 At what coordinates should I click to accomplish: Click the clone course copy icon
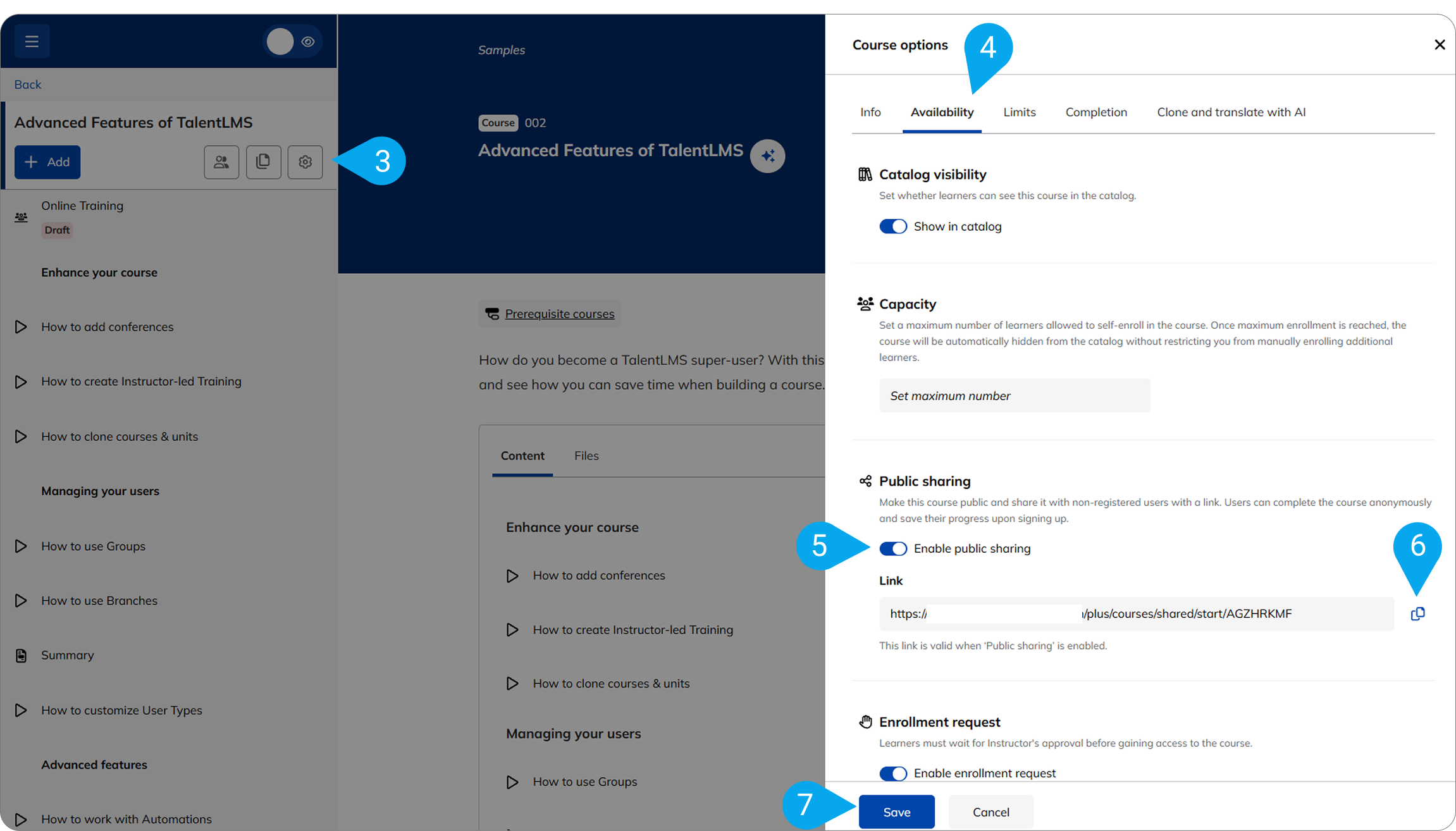pyautogui.click(x=263, y=162)
